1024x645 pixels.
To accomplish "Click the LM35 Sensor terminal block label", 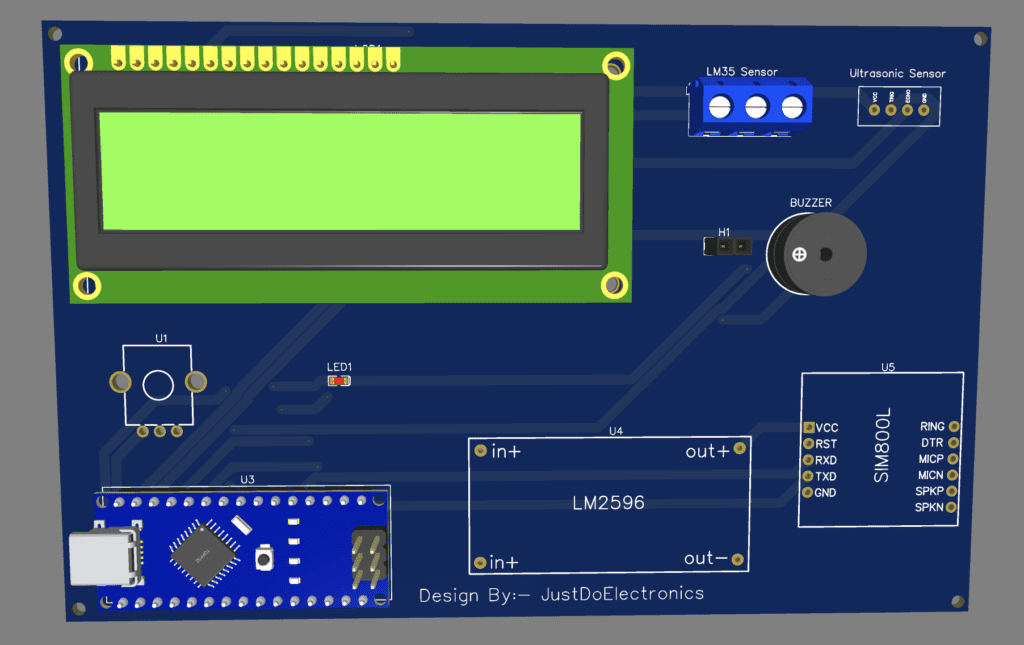I will coord(742,71).
